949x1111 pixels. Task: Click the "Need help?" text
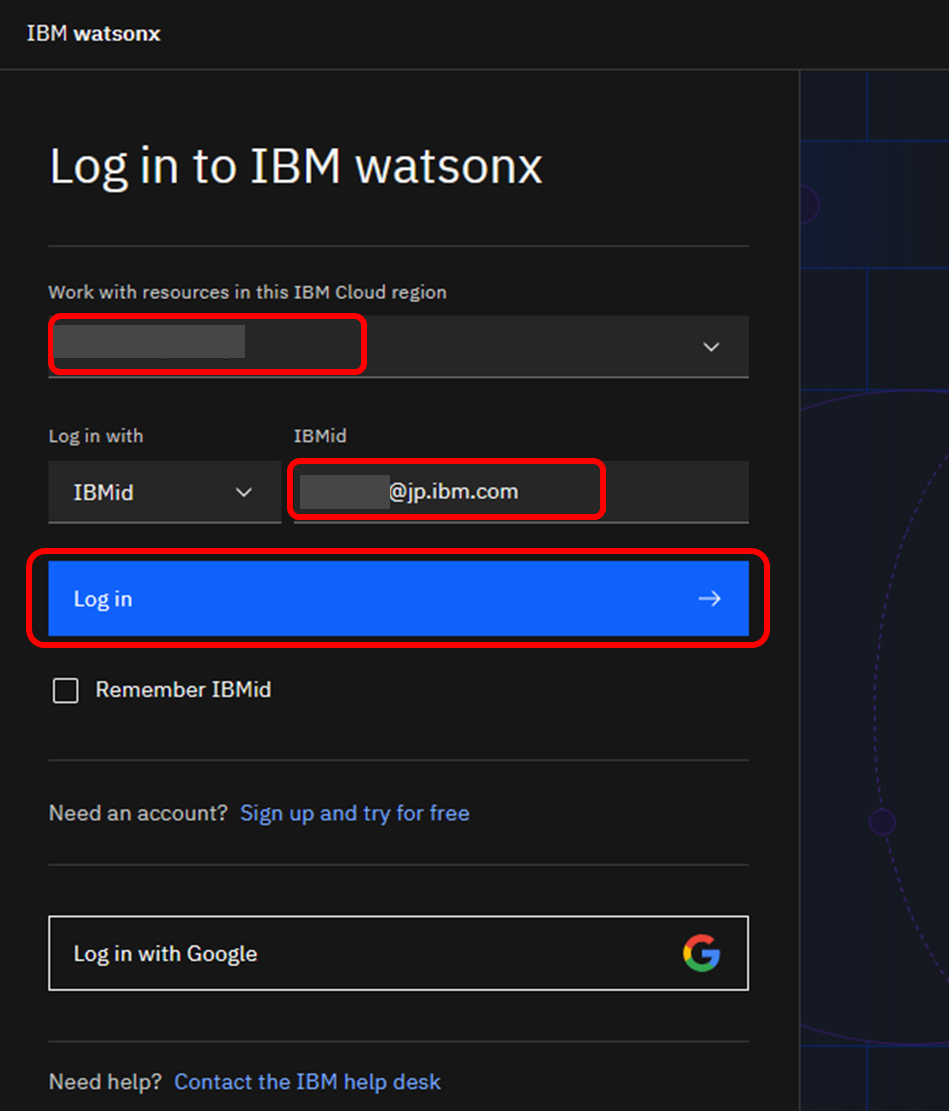(106, 1082)
